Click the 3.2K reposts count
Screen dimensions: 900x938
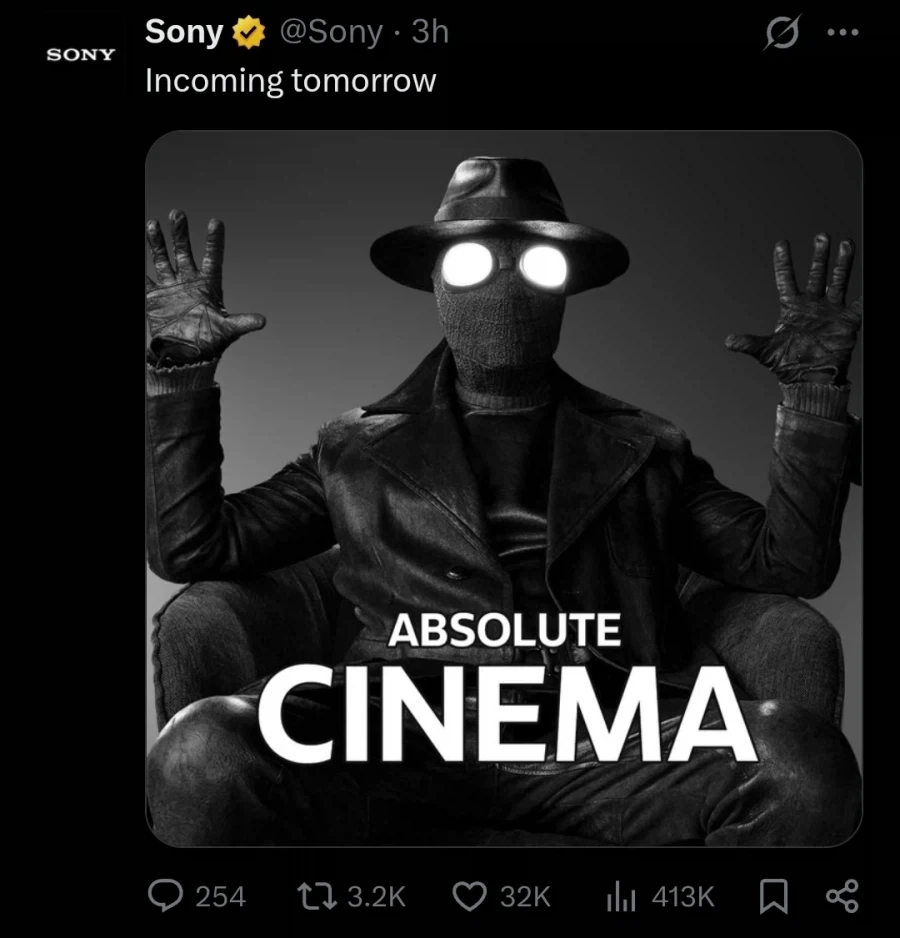(x=376, y=897)
